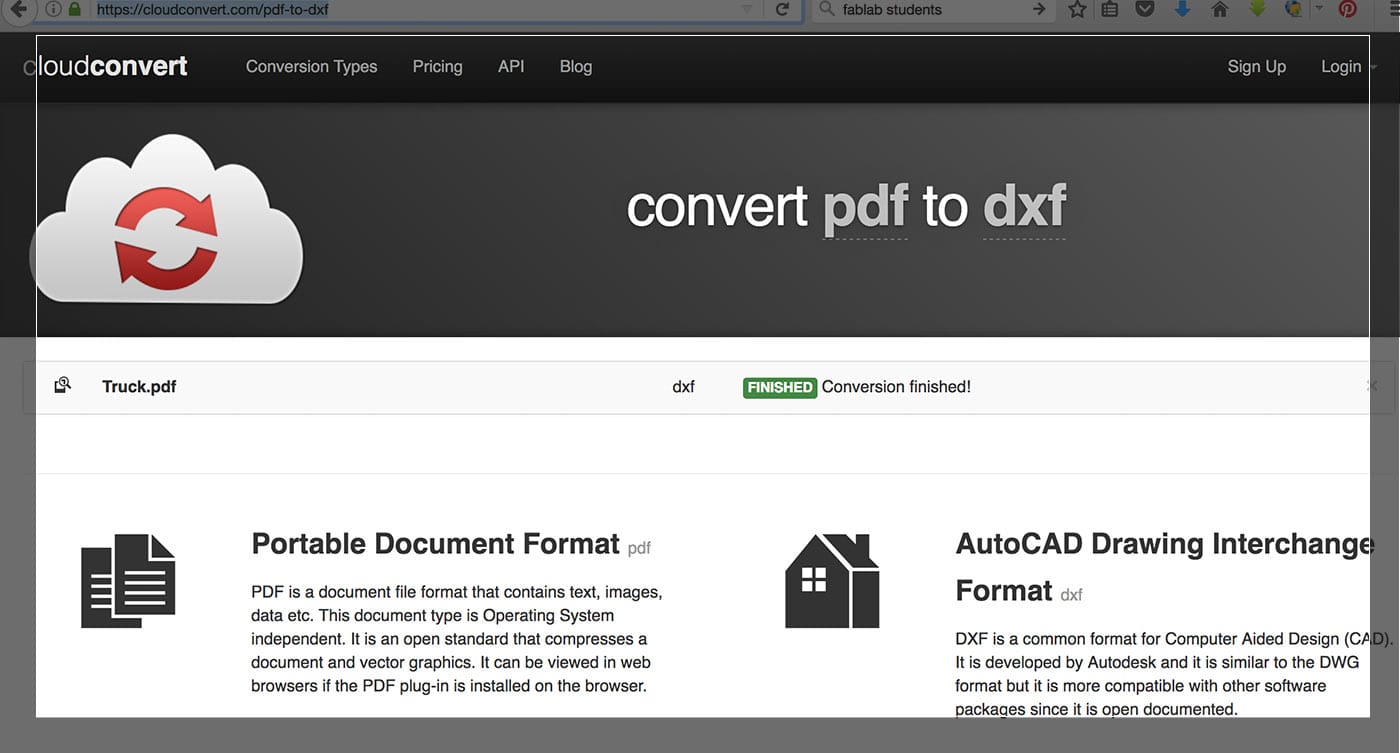Remove Truck.pdf row with X button
Image resolution: width=1400 pixels, height=753 pixels.
(x=1373, y=385)
